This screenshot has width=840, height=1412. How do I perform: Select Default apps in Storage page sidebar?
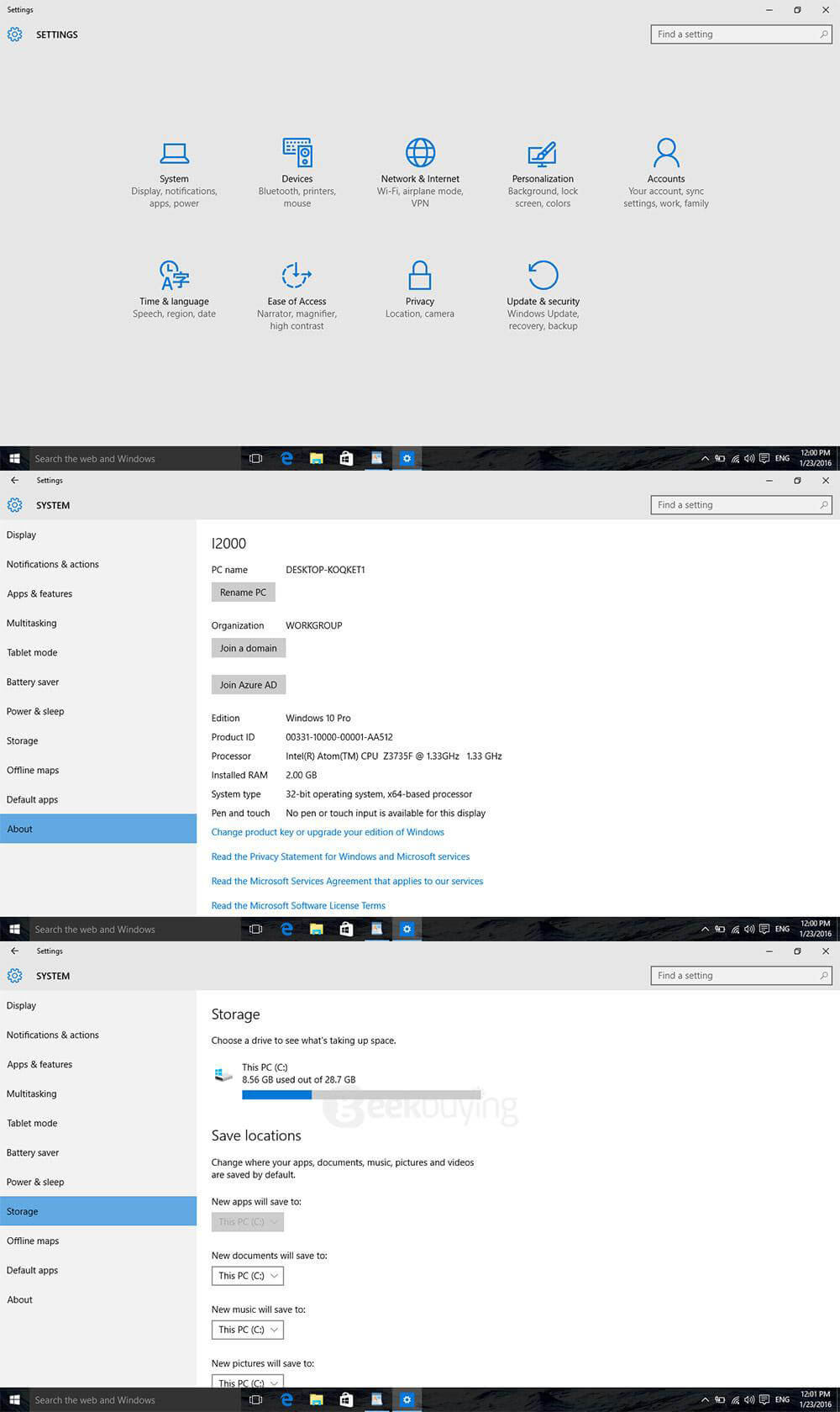[98, 1270]
